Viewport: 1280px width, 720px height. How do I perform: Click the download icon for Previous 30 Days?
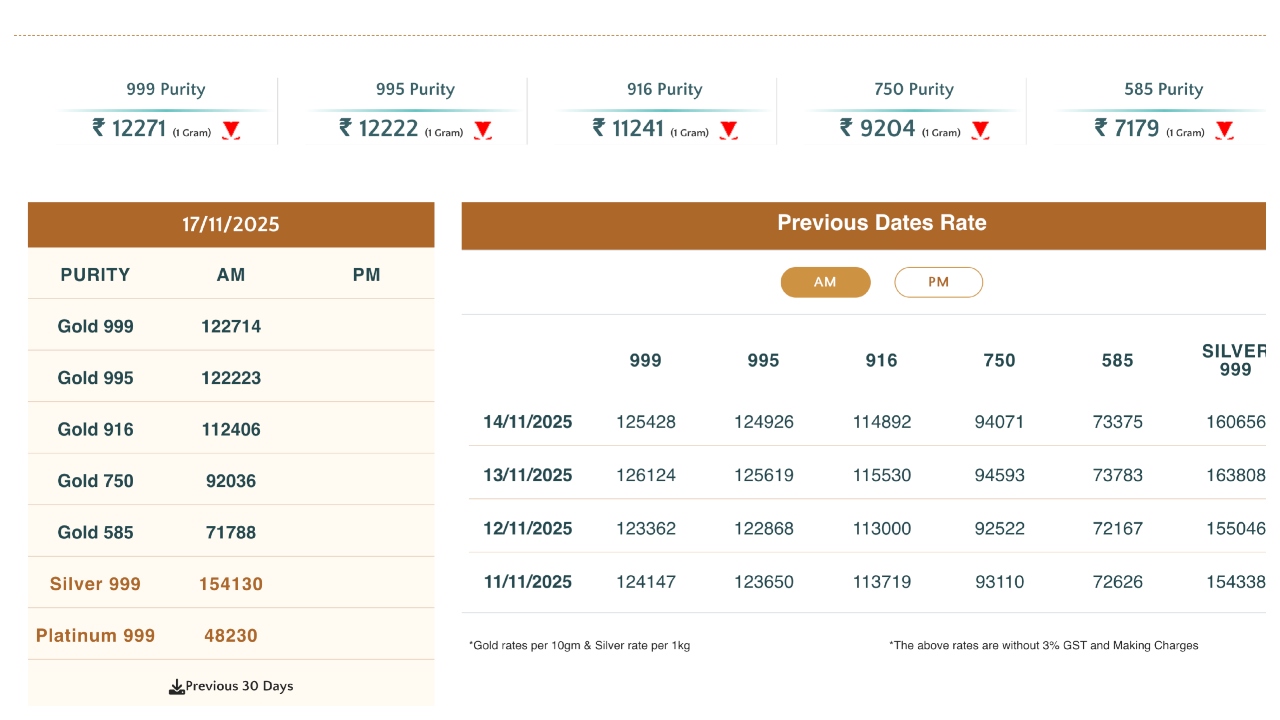177,687
